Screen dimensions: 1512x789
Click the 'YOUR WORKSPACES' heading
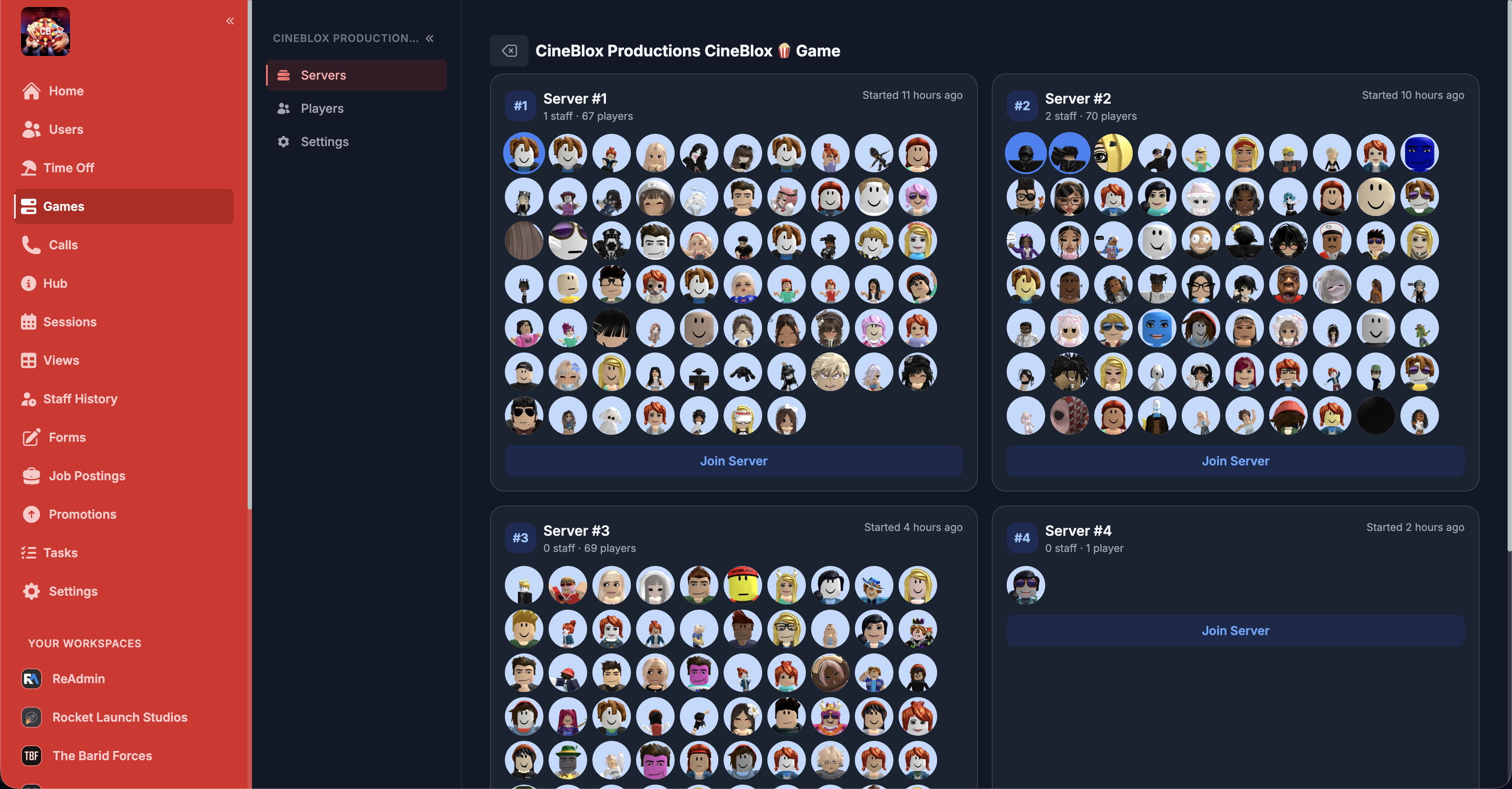click(x=84, y=643)
